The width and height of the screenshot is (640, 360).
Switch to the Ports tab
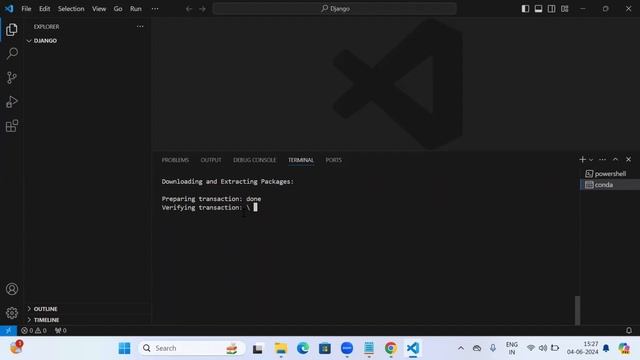coord(333,160)
